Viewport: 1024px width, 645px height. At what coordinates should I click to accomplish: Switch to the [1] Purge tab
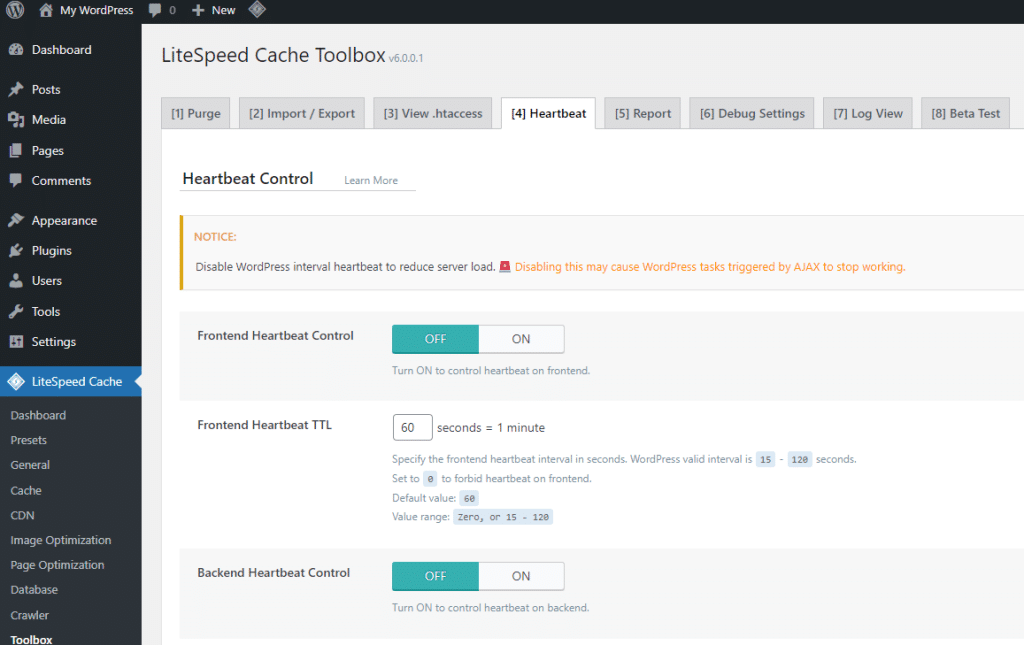196,114
